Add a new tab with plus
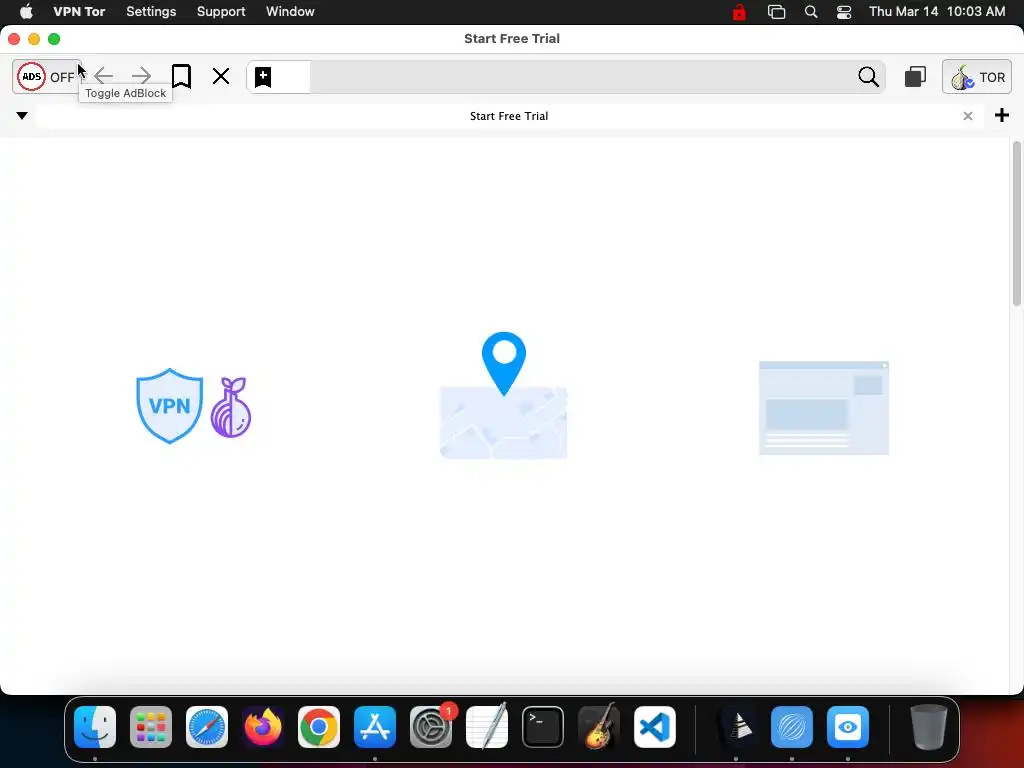Screen dimensions: 1024x768 [1002, 116]
